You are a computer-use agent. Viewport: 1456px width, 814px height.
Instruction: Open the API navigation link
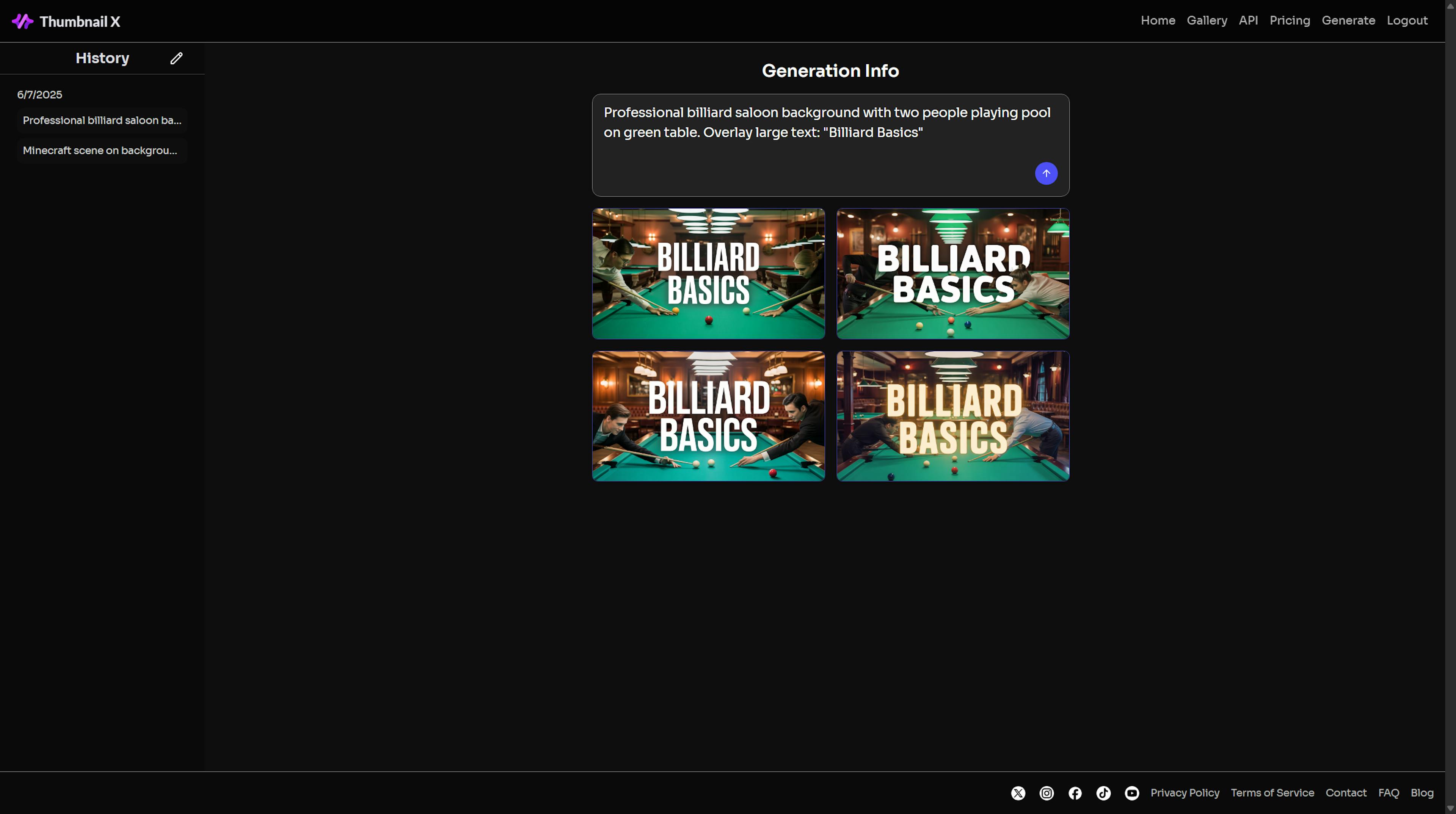pos(1248,21)
